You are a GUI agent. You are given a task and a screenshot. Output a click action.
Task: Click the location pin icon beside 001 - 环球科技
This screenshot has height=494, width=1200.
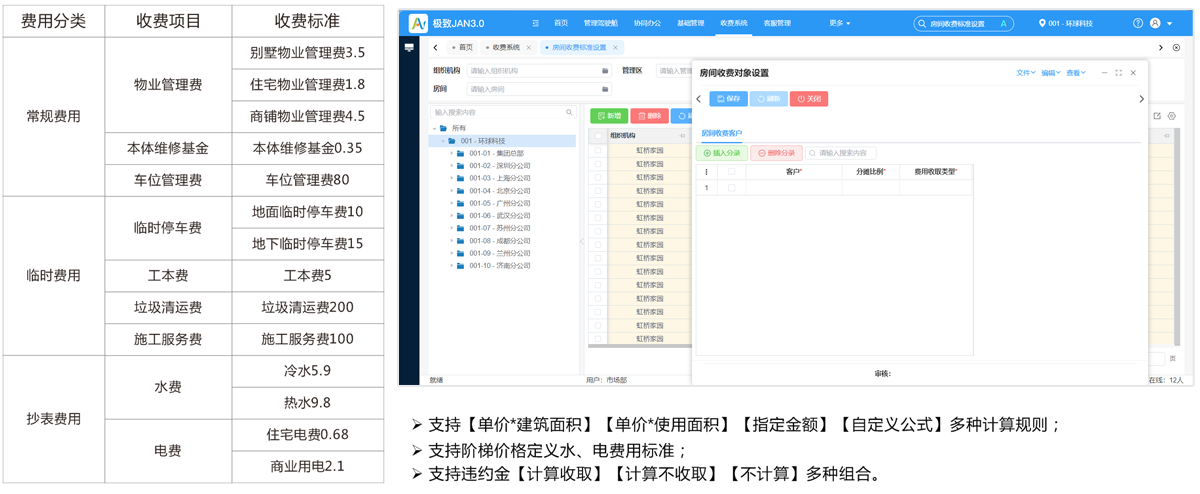click(x=1042, y=23)
